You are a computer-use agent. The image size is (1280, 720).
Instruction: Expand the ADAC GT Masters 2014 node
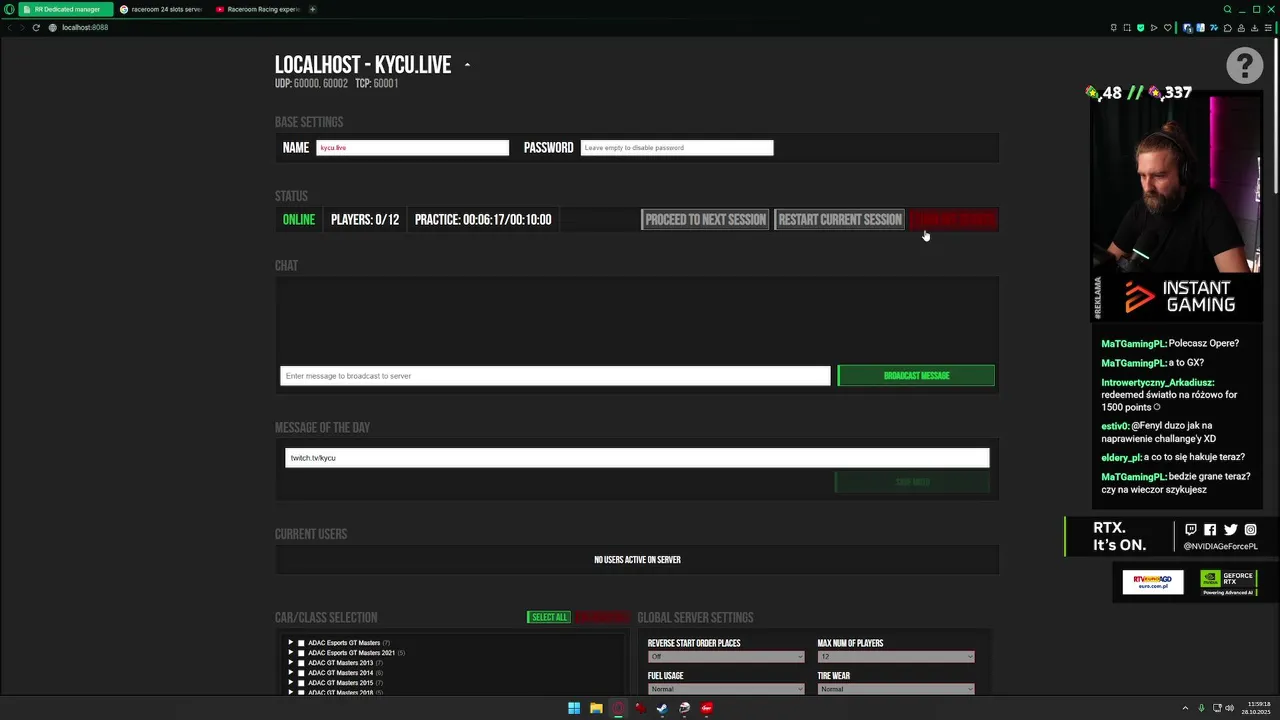(x=291, y=673)
